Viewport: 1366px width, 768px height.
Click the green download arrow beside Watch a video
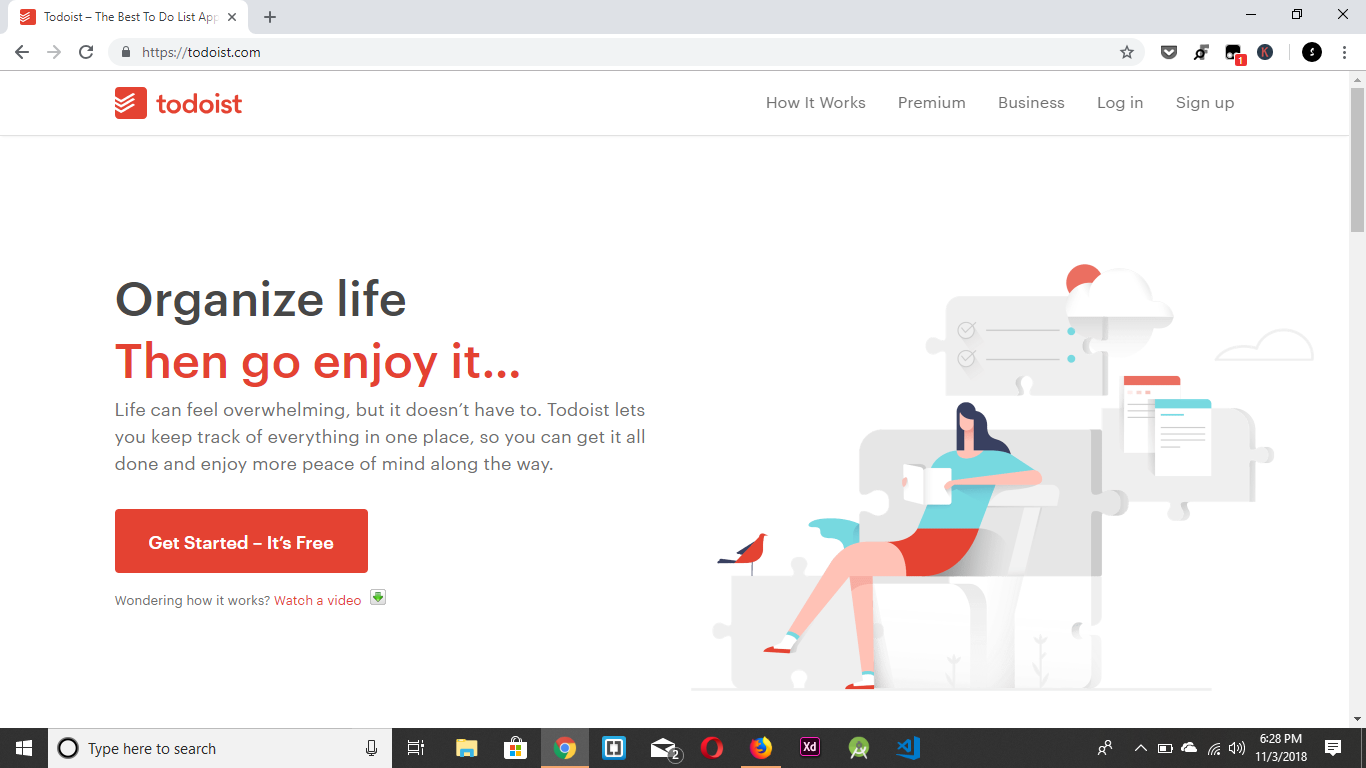[378, 597]
